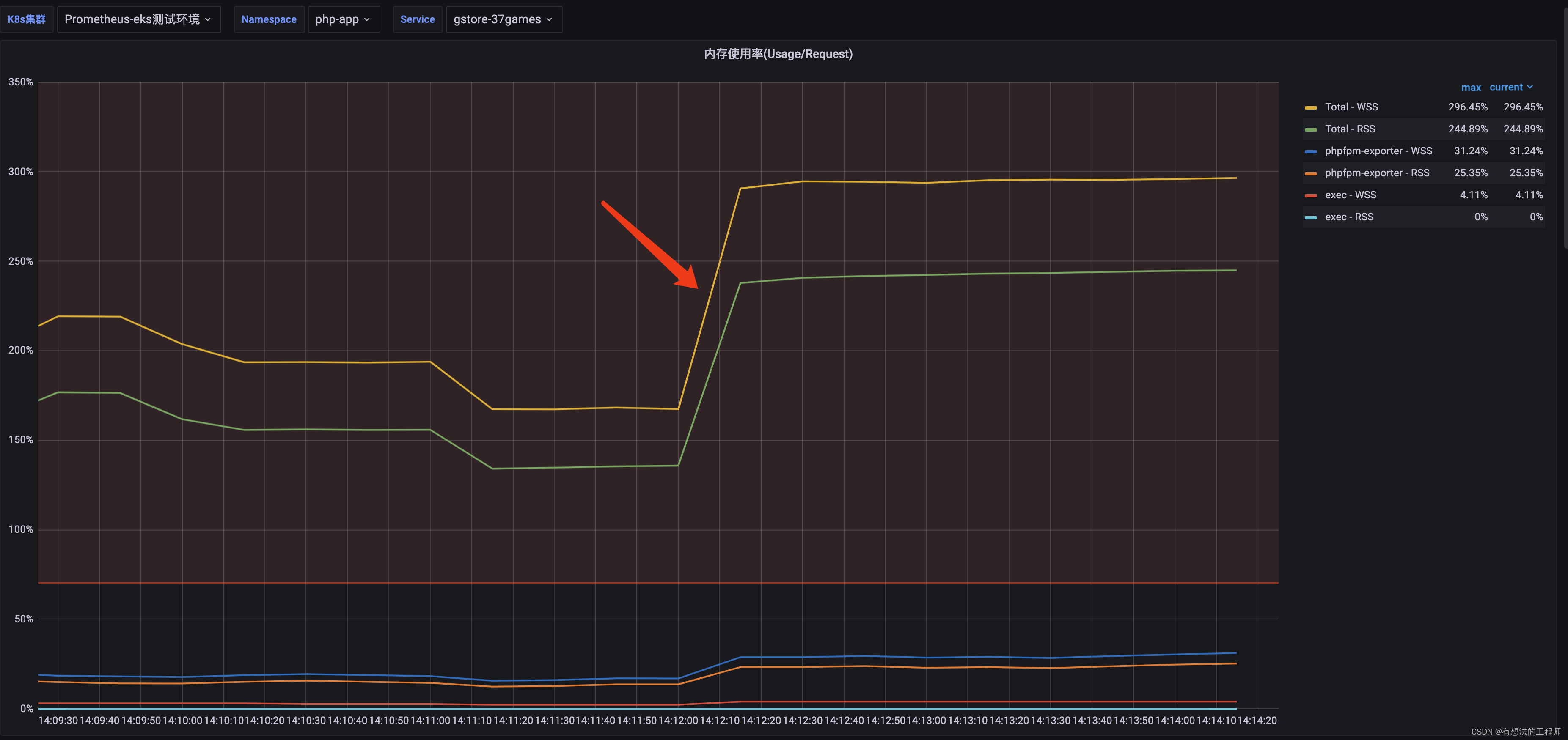The image size is (1568, 740).
Task: Open the K8s集群 cluster dropdown
Action: [138, 19]
